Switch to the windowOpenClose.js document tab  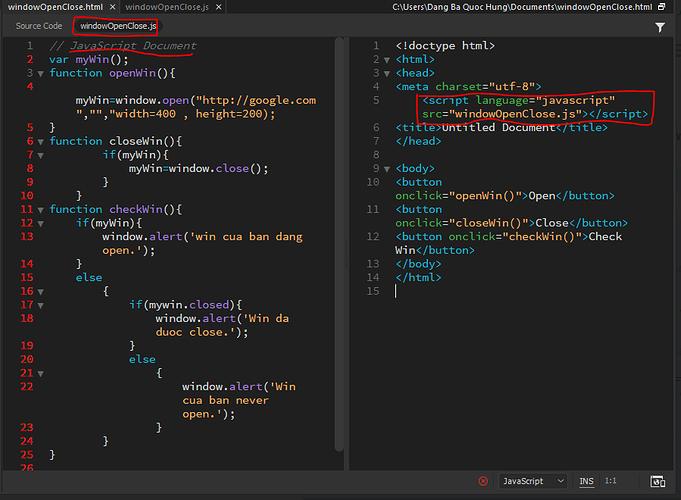pyautogui.click(x=167, y=7)
